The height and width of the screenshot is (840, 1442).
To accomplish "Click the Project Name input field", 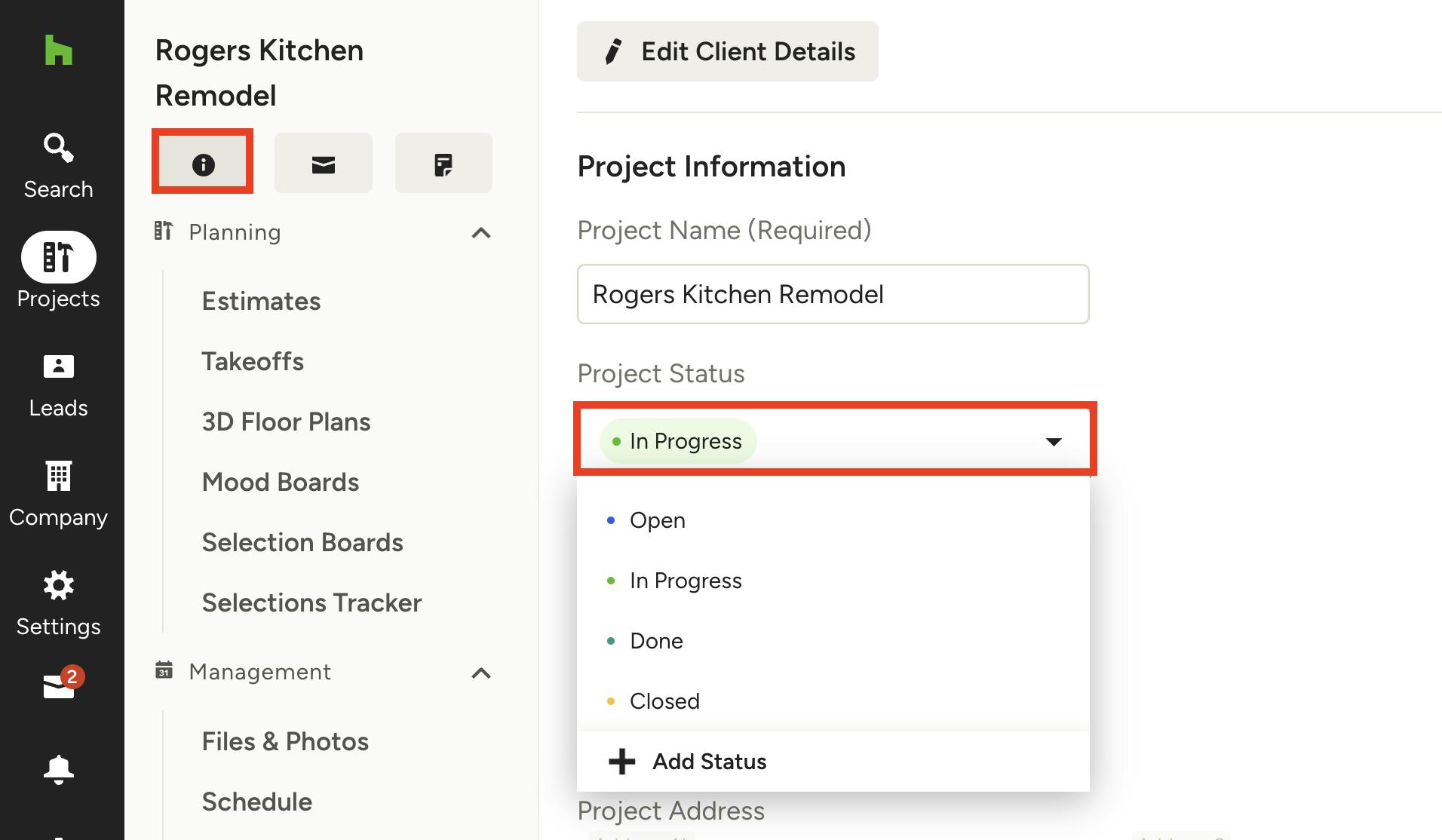I will (x=833, y=294).
